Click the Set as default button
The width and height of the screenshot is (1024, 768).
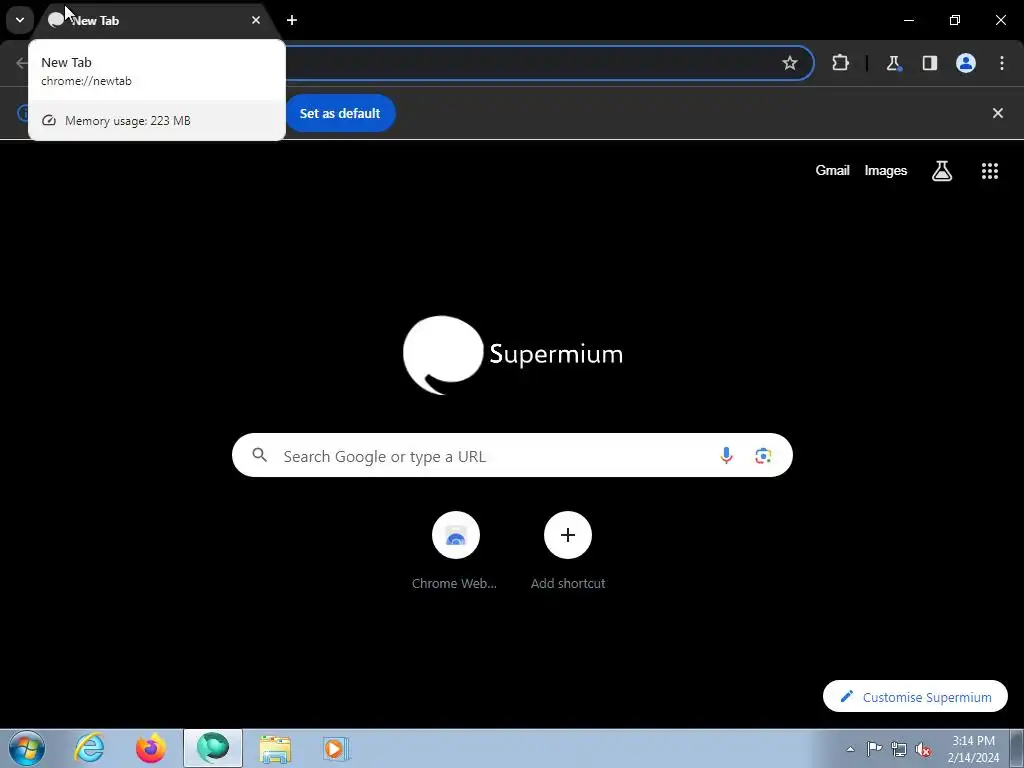[340, 113]
